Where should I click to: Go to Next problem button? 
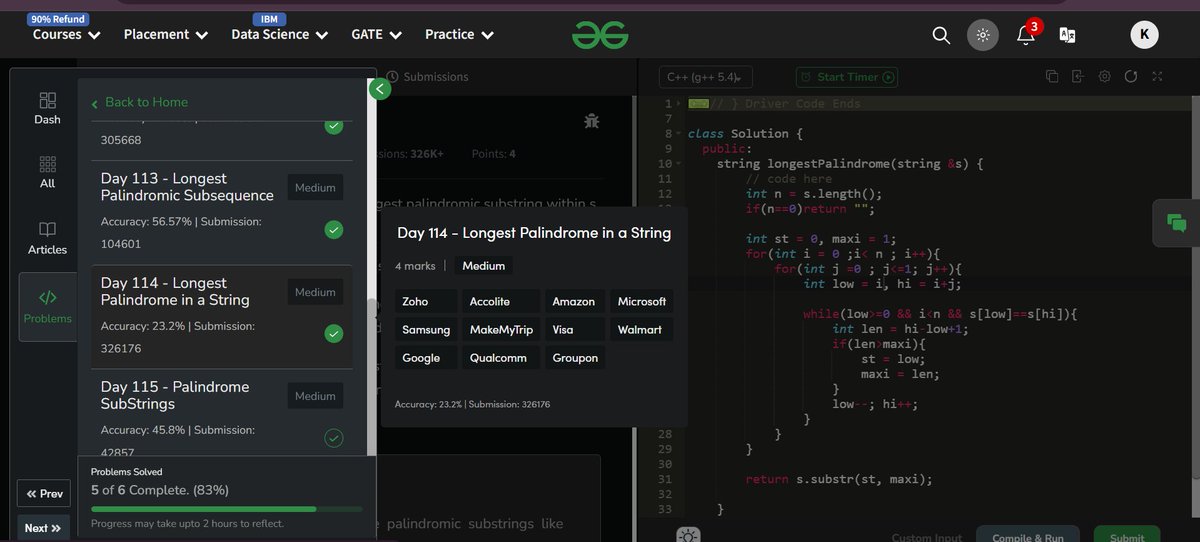click(44, 528)
